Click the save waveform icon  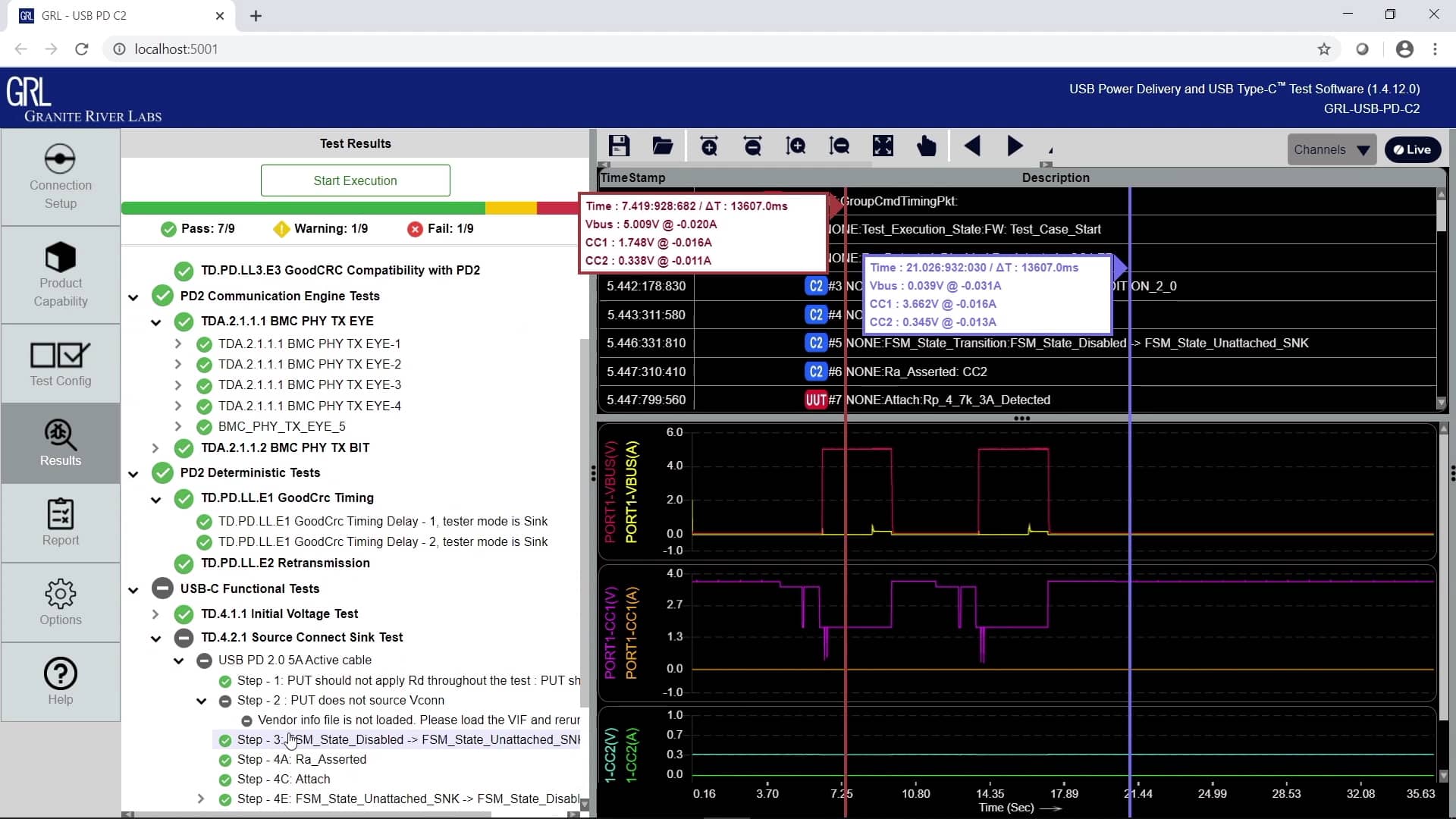point(620,146)
